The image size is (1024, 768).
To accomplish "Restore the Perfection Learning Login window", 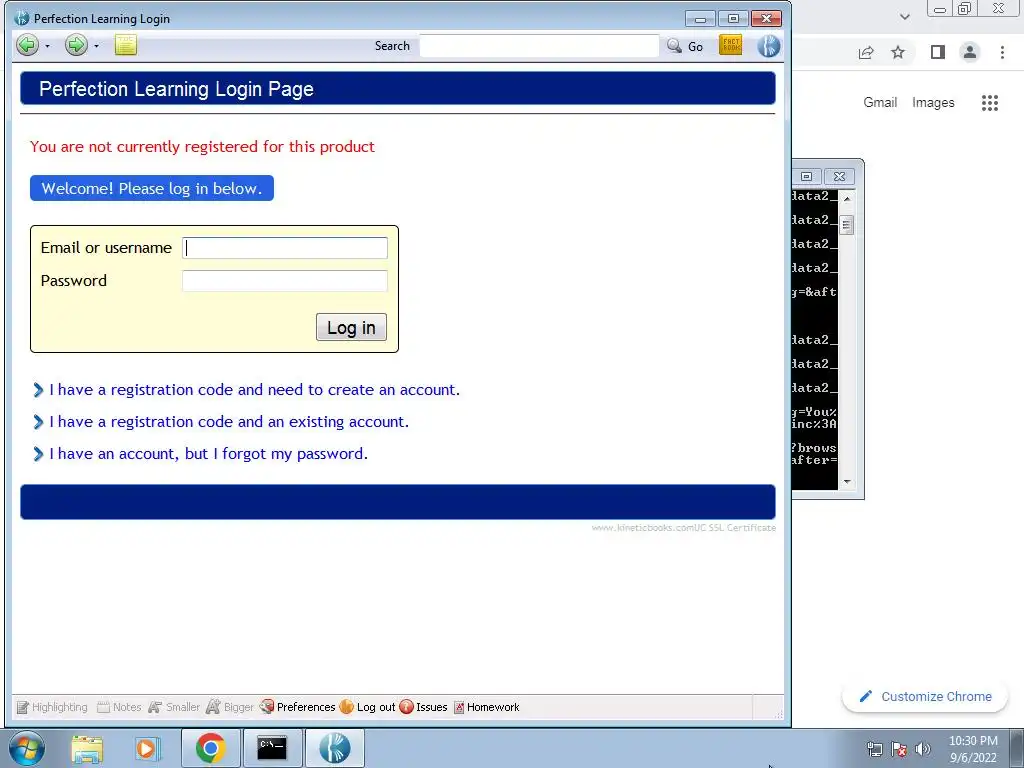I will click(733, 18).
